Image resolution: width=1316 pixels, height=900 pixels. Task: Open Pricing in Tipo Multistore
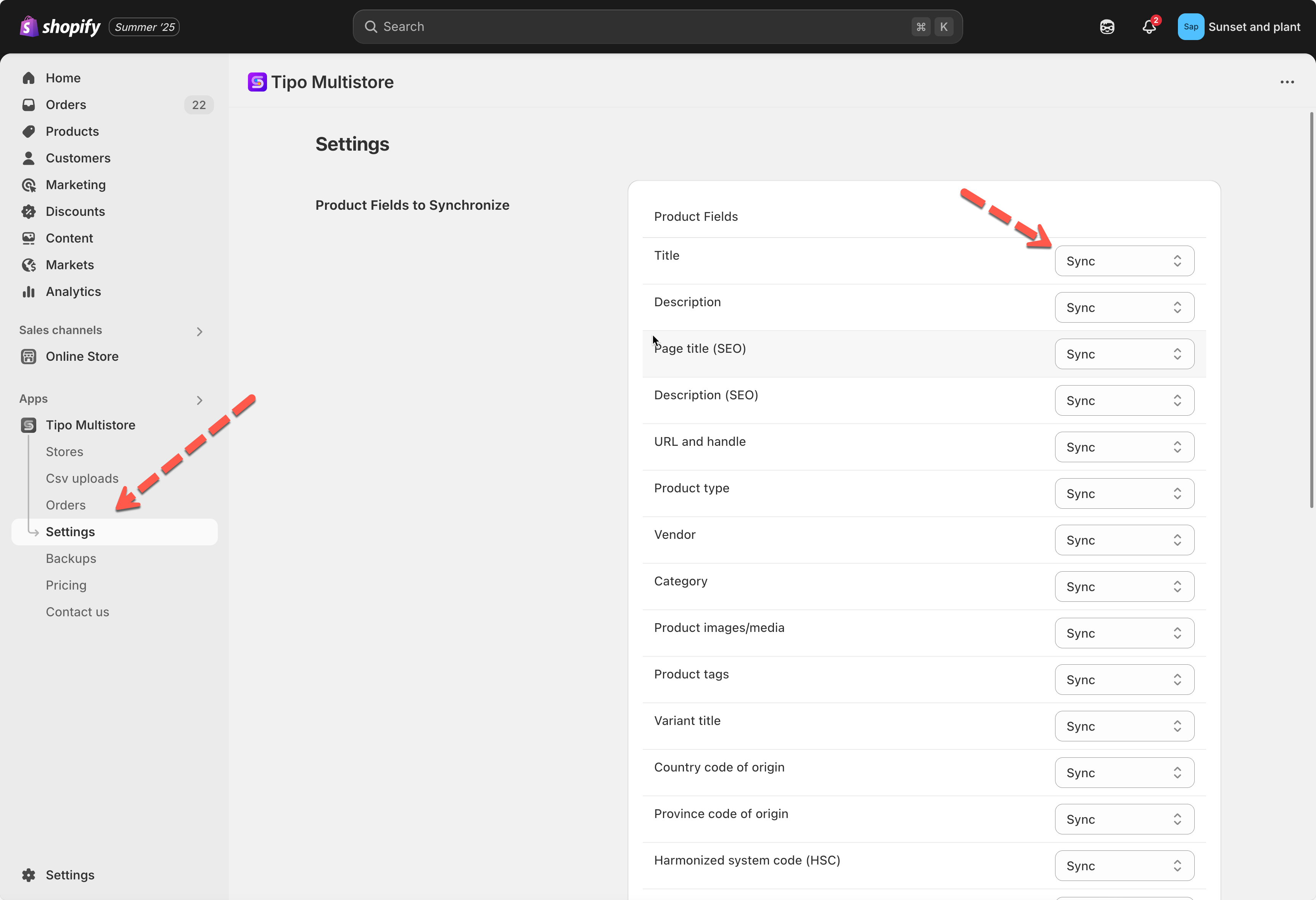click(x=66, y=585)
